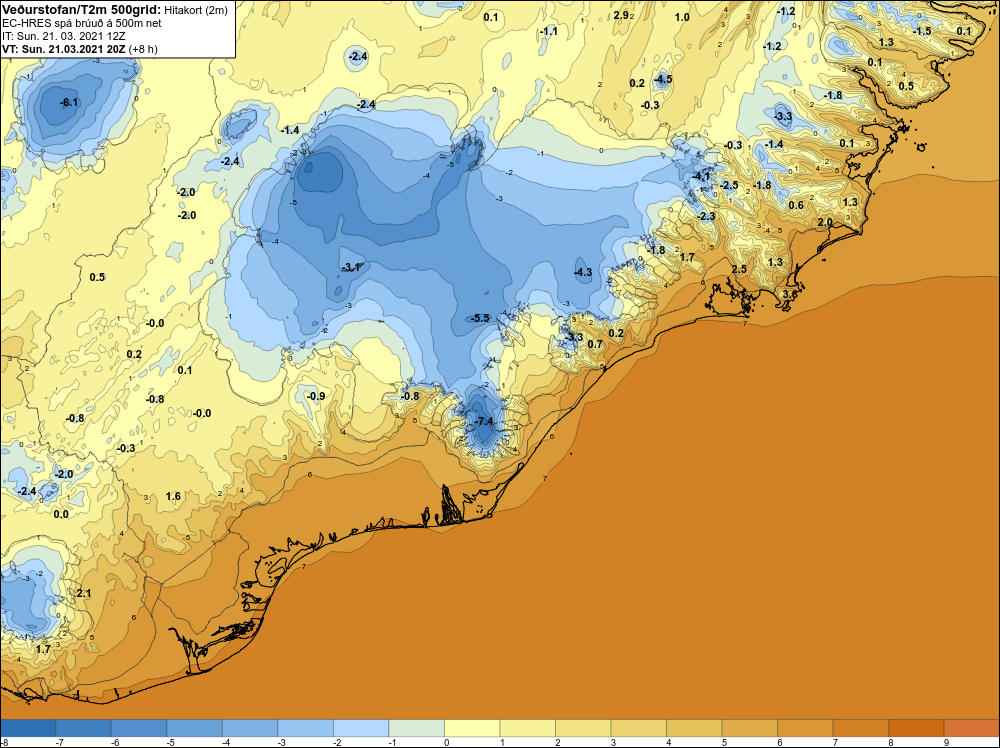Select the -4.1 temperature label

pos(701,176)
